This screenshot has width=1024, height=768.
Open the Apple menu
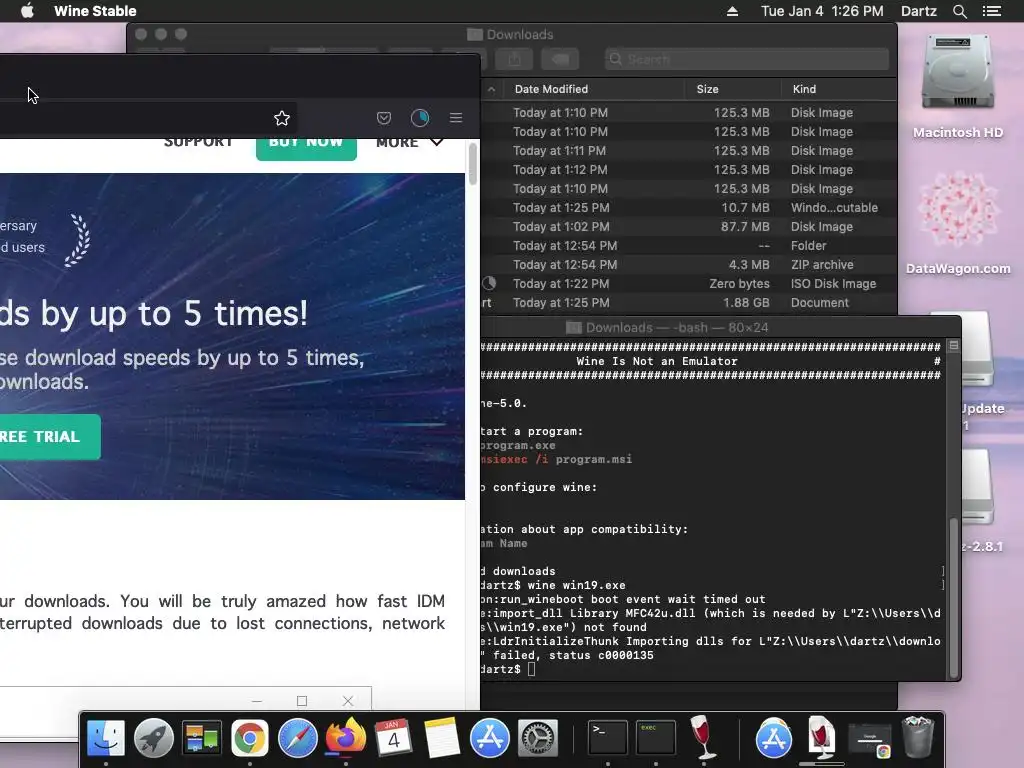click(x=27, y=11)
